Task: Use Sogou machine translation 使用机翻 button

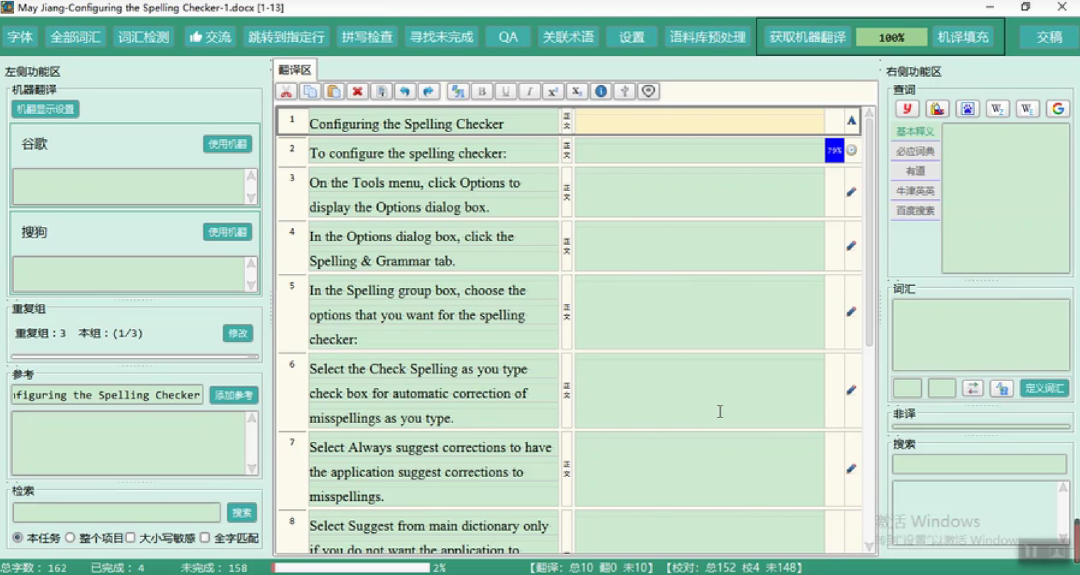Action: [x=227, y=232]
